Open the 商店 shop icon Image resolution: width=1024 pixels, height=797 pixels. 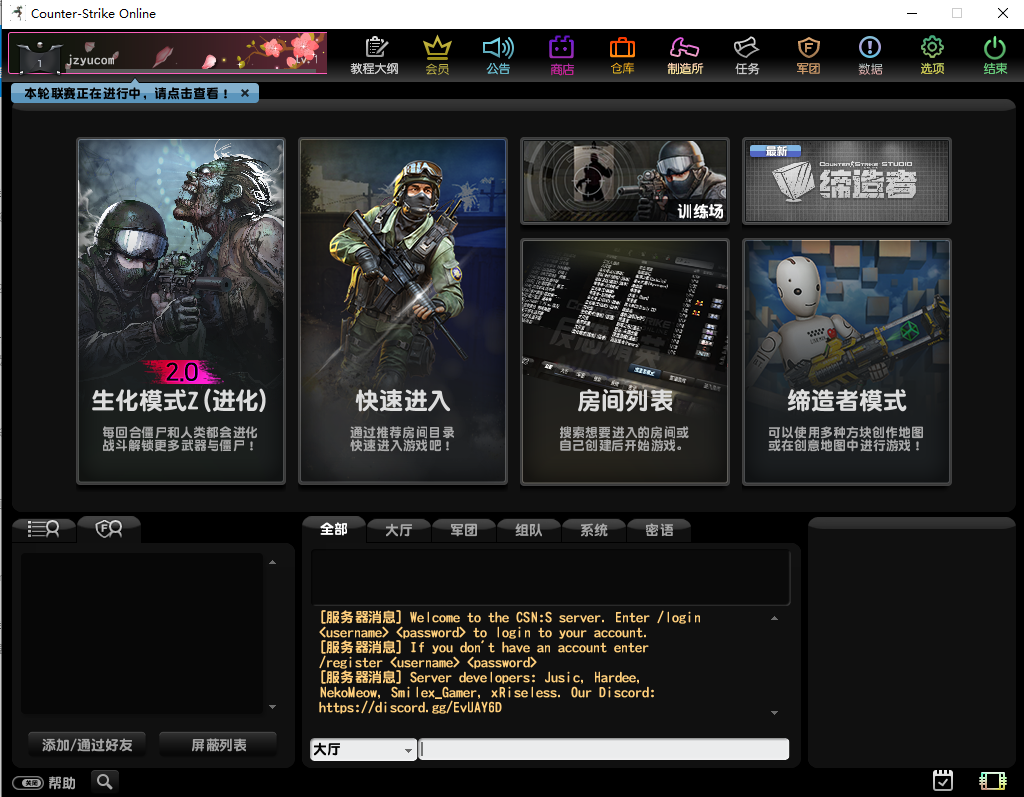click(x=561, y=55)
